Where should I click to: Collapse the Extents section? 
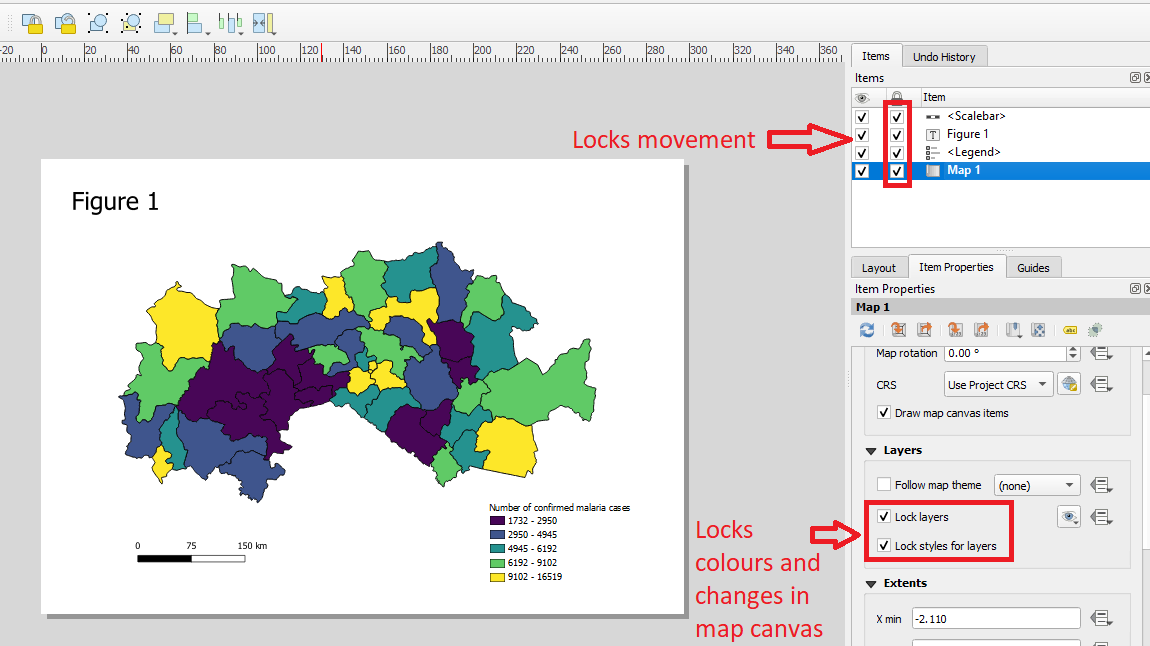(x=871, y=584)
